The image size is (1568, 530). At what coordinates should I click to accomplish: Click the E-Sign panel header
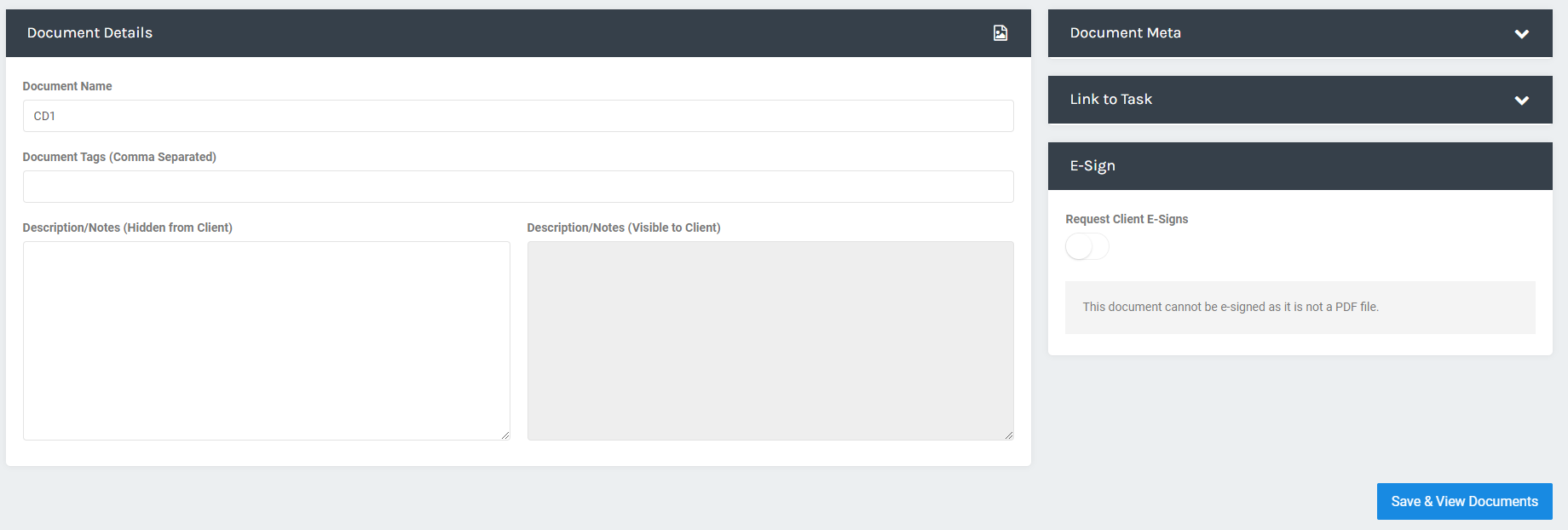[1300, 166]
